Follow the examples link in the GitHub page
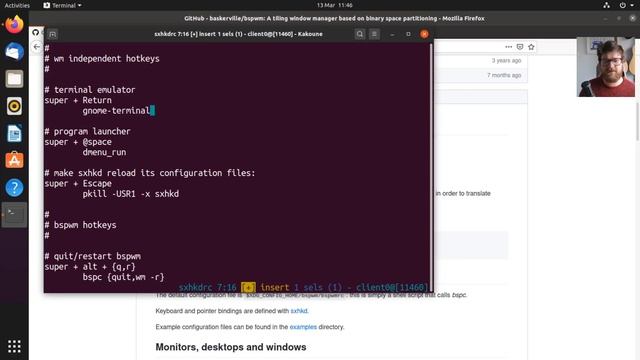Screen dimensions: 640x360 (x=303, y=327)
